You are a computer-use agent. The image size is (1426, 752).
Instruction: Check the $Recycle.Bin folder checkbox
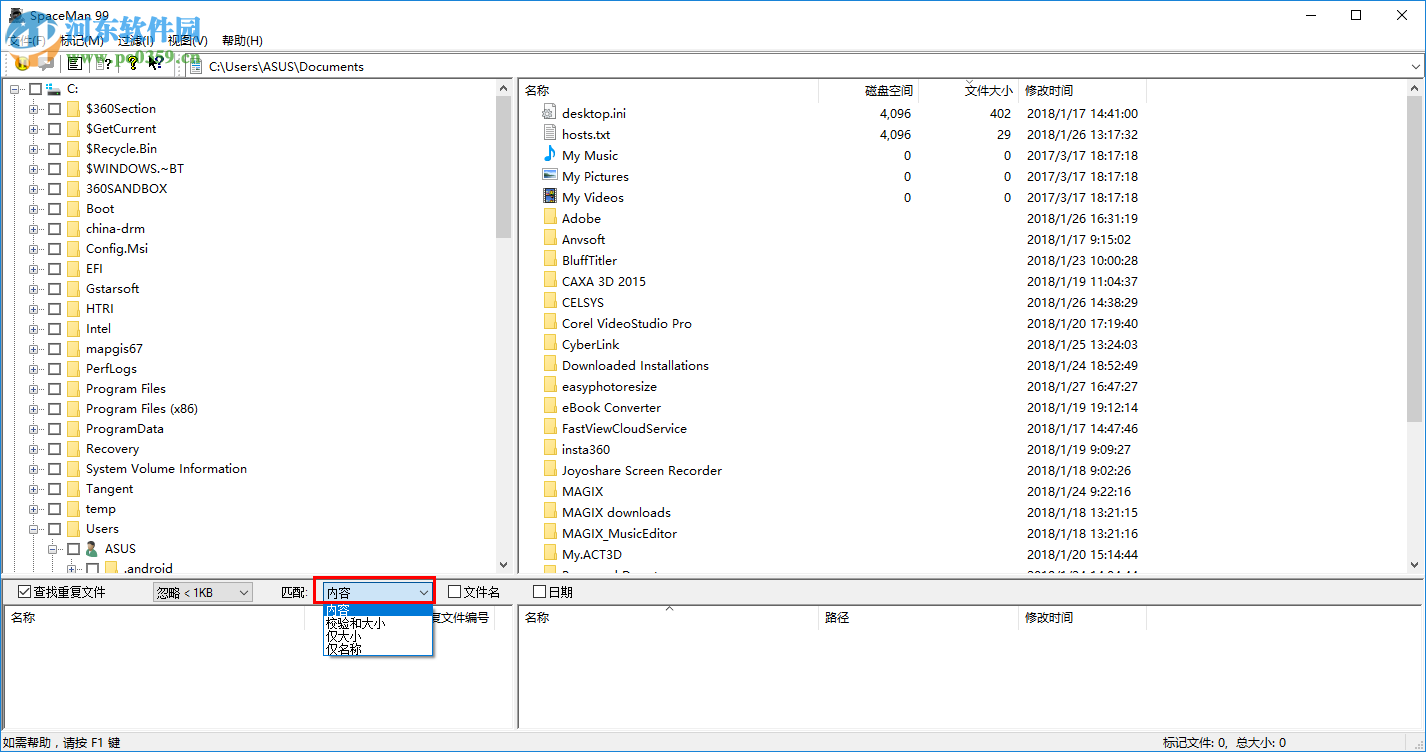click(x=54, y=149)
